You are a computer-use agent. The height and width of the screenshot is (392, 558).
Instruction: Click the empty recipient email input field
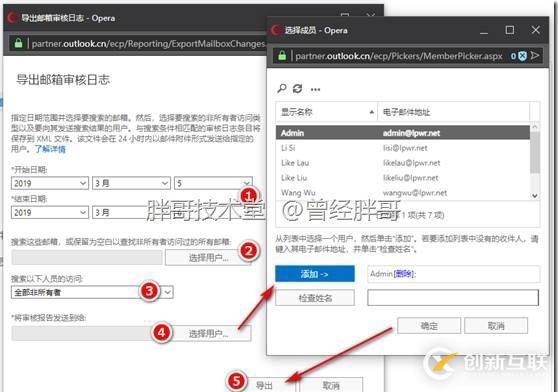[x=453, y=298]
